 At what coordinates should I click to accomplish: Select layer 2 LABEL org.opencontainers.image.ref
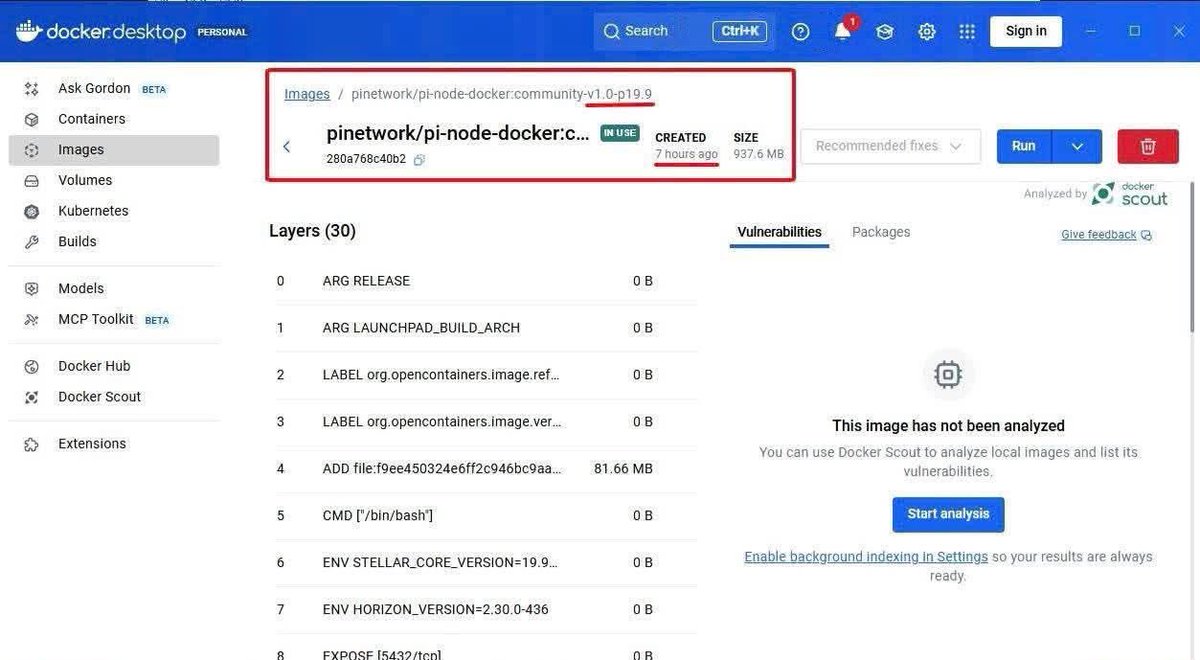[484, 375]
